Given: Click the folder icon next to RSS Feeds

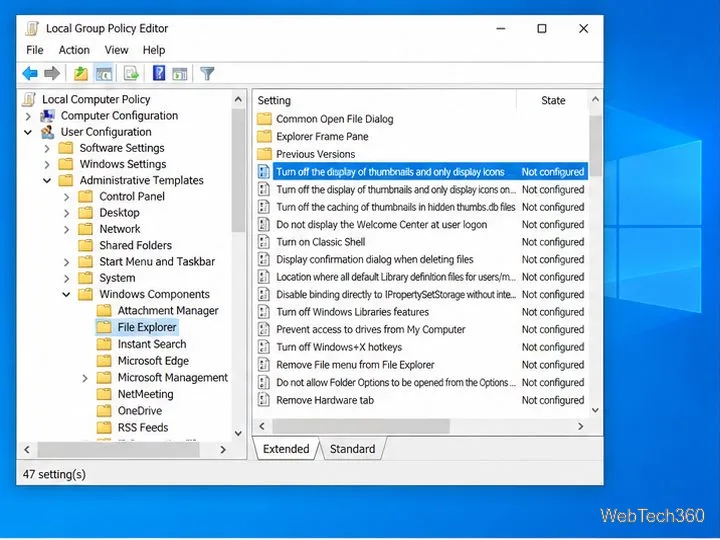Looking at the screenshot, I should (x=104, y=428).
